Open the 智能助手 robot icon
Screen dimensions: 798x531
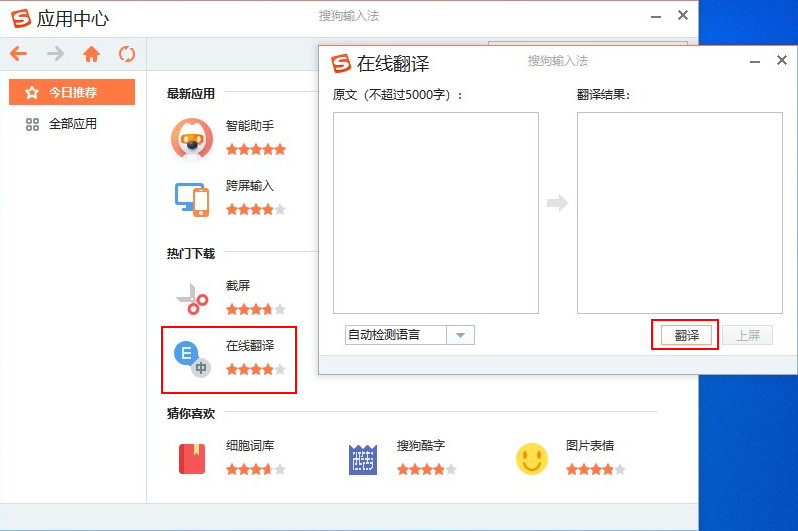192,138
